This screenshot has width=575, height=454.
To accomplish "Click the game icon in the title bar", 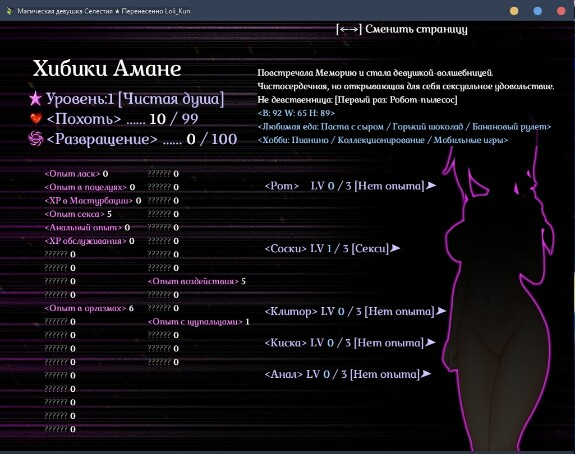I will click(x=9, y=11).
